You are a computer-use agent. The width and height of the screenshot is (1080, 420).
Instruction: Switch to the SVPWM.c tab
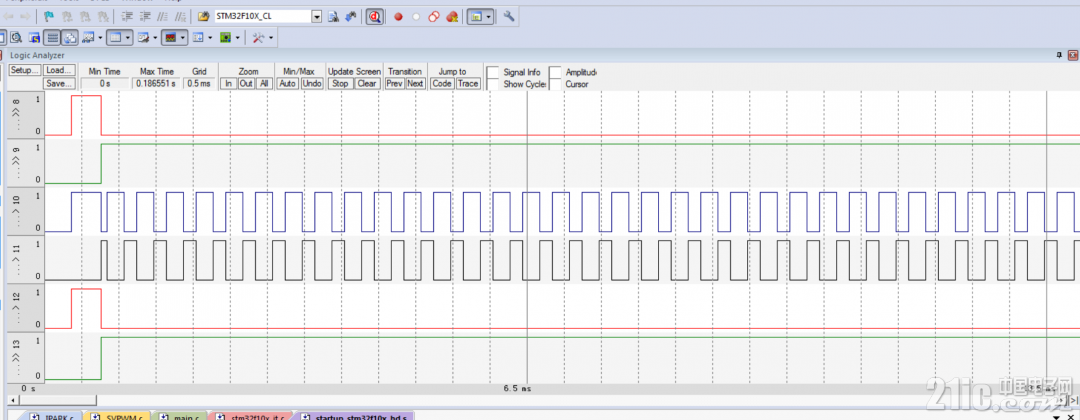tap(117, 416)
